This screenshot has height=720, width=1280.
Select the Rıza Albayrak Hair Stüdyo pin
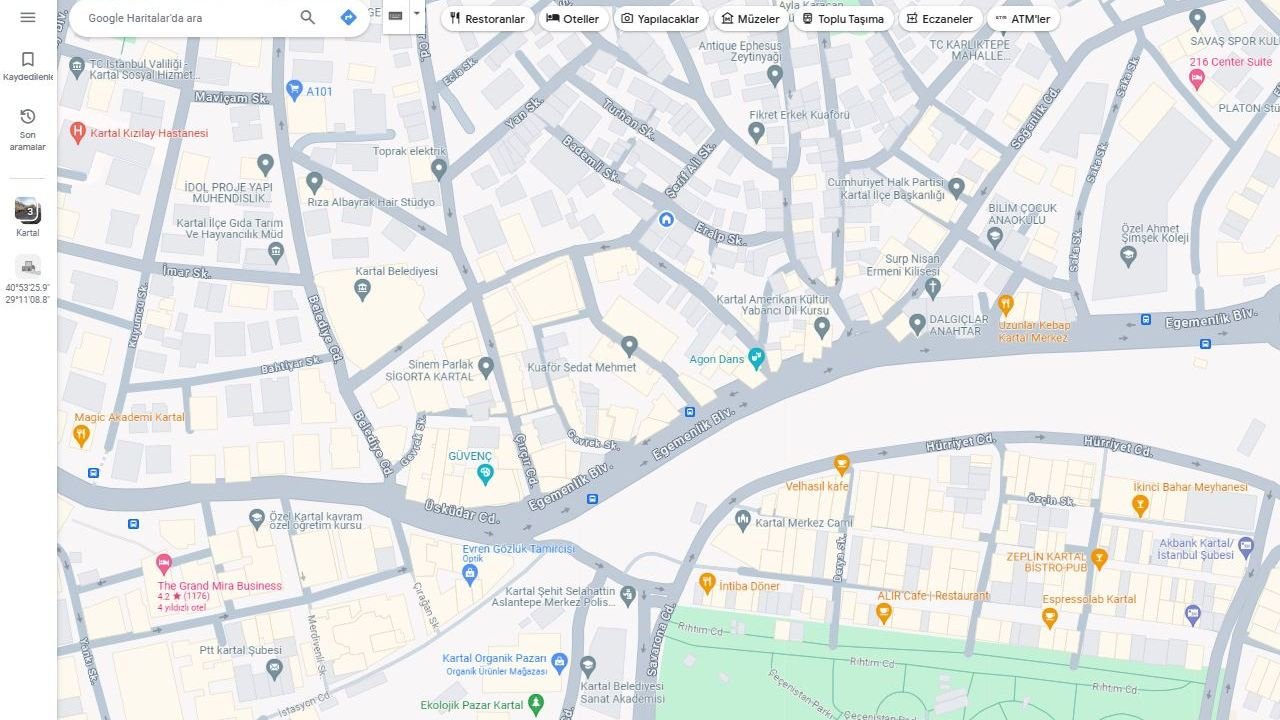(x=314, y=183)
